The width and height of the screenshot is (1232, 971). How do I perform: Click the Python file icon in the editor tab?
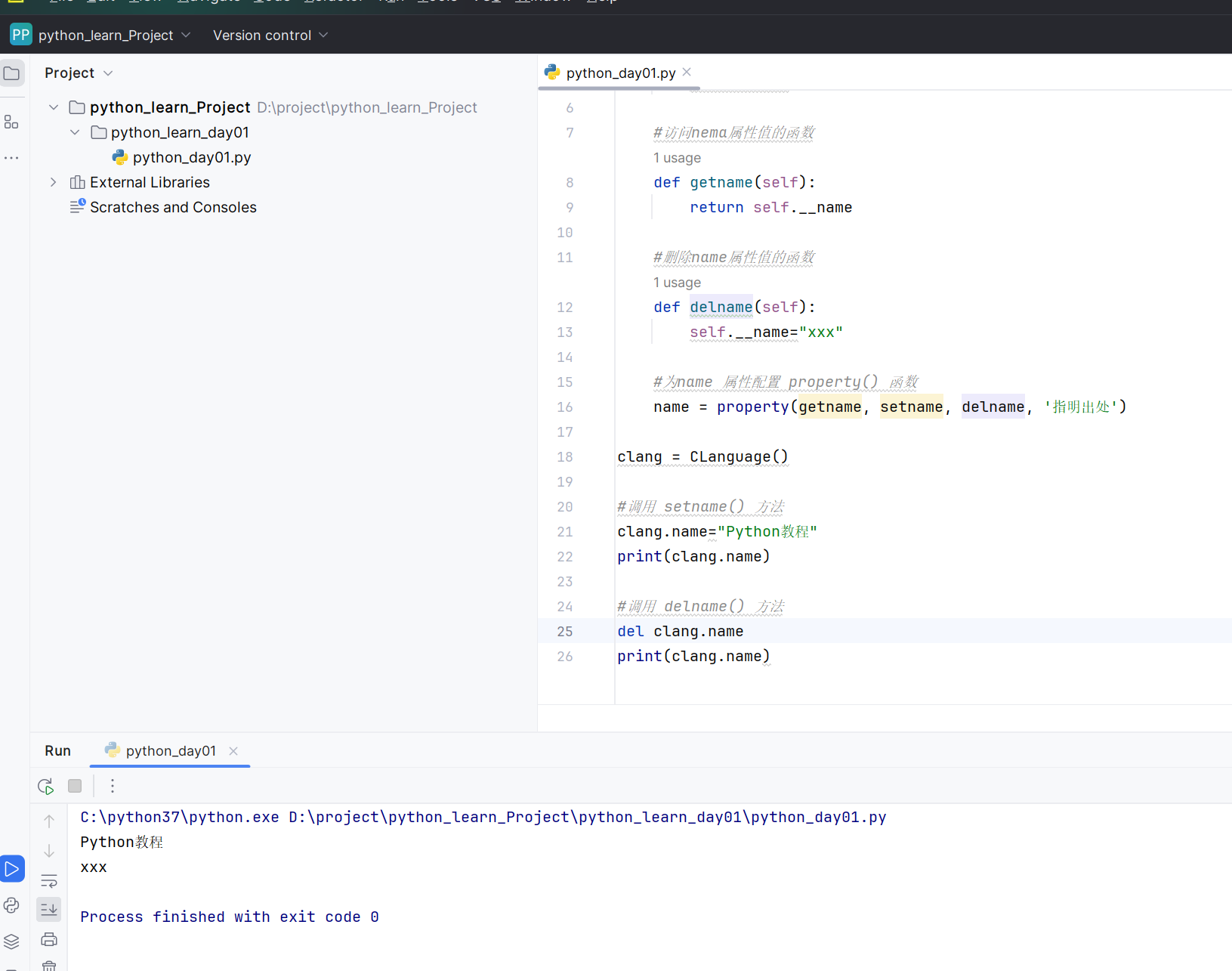point(552,73)
